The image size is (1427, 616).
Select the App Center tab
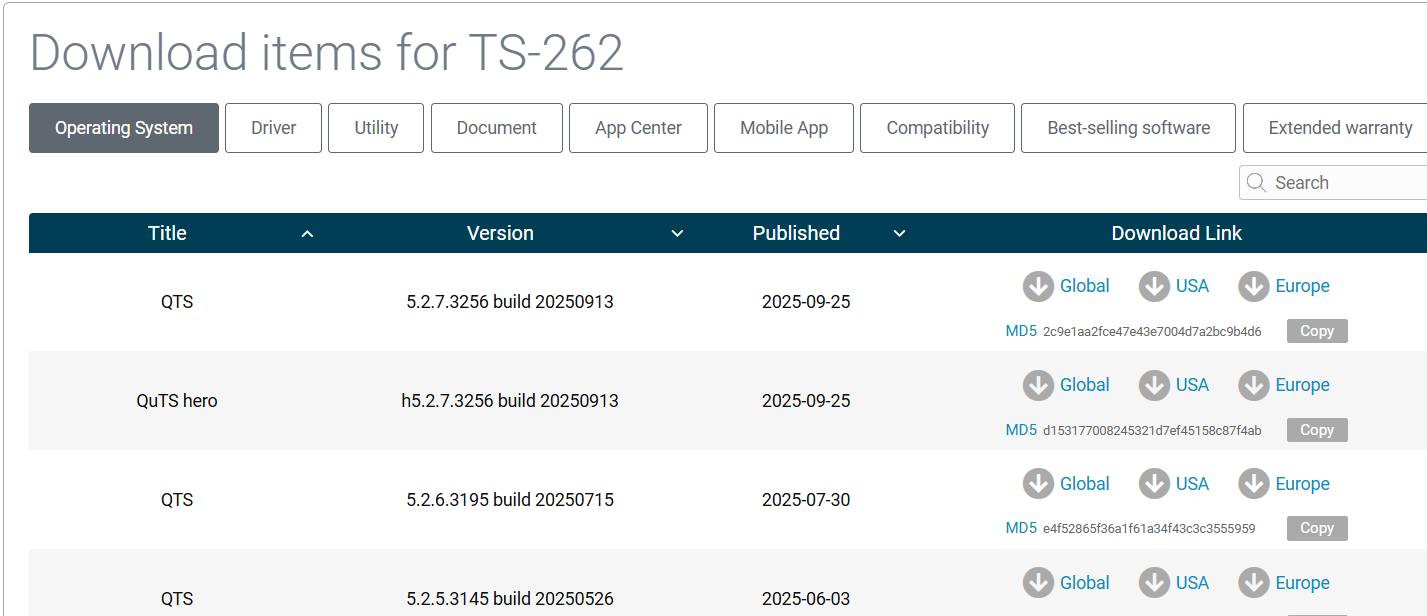[638, 128]
